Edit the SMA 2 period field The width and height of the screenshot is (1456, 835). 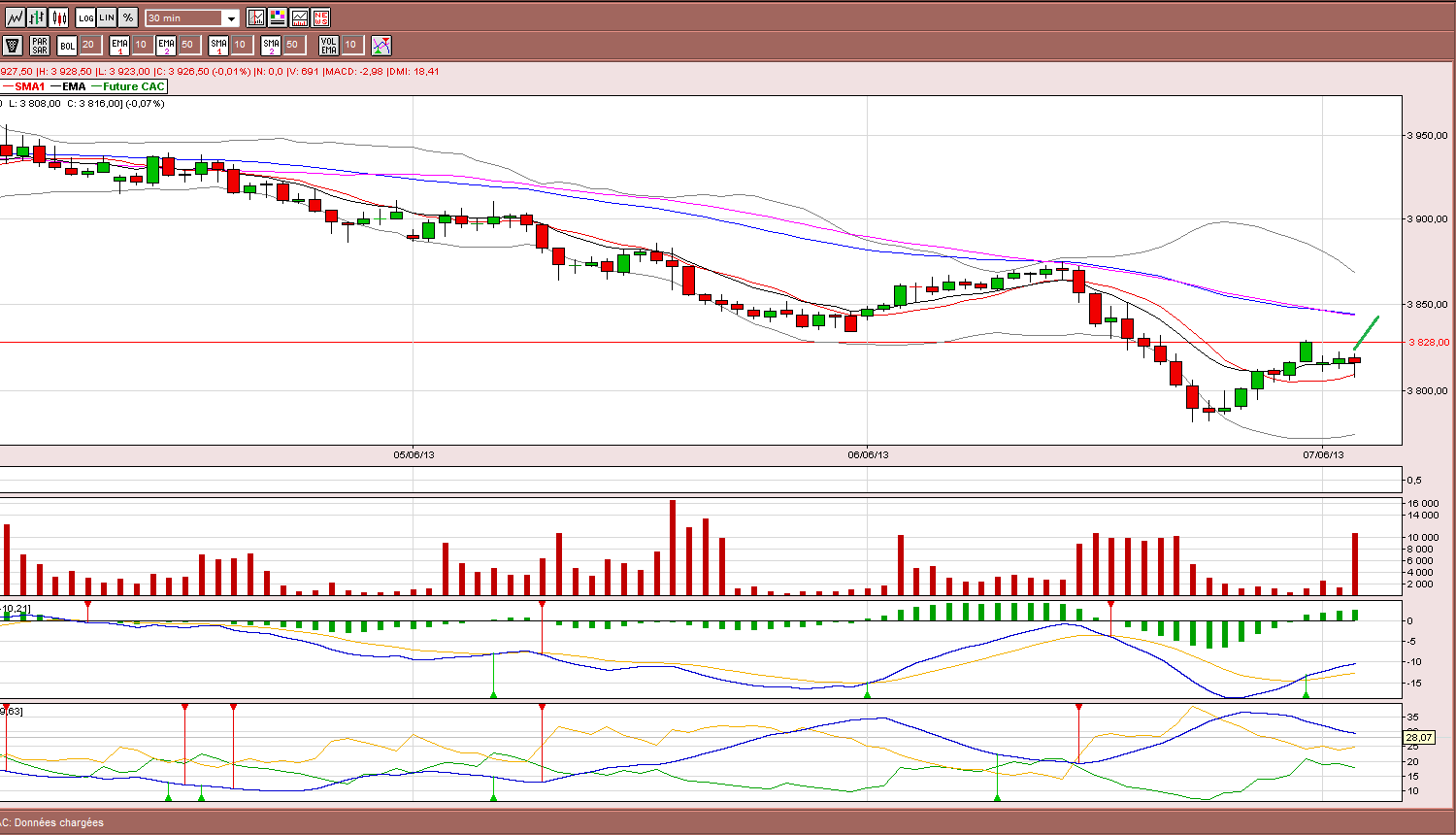[293, 45]
